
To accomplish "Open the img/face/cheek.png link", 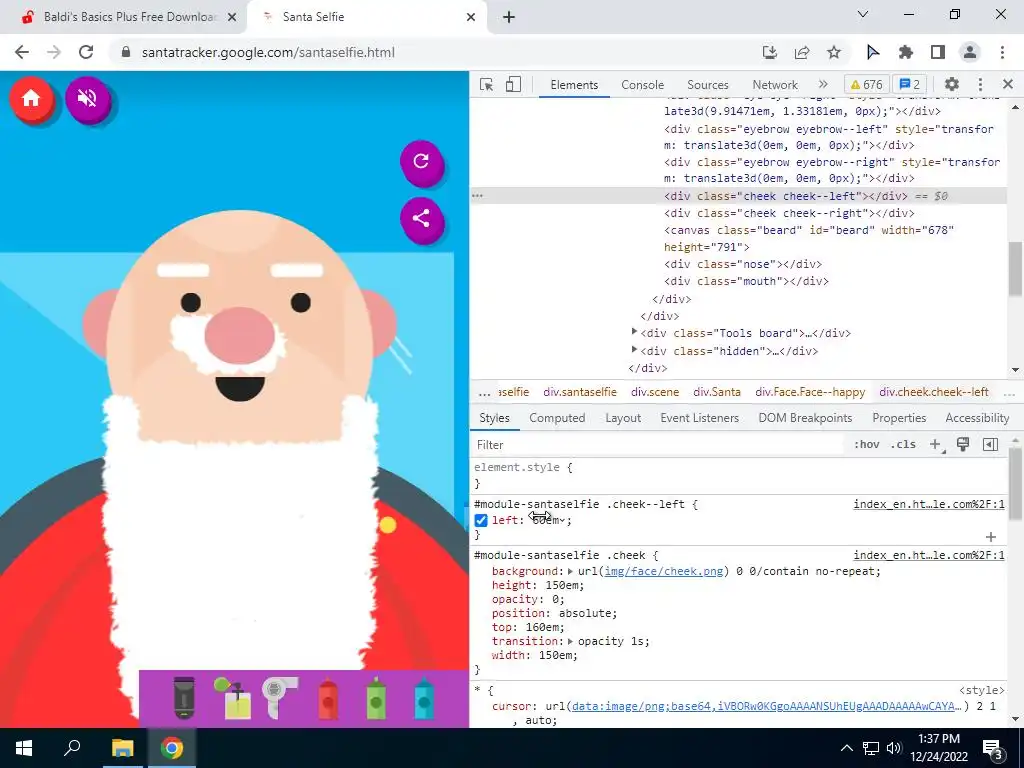I will (x=664, y=571).
